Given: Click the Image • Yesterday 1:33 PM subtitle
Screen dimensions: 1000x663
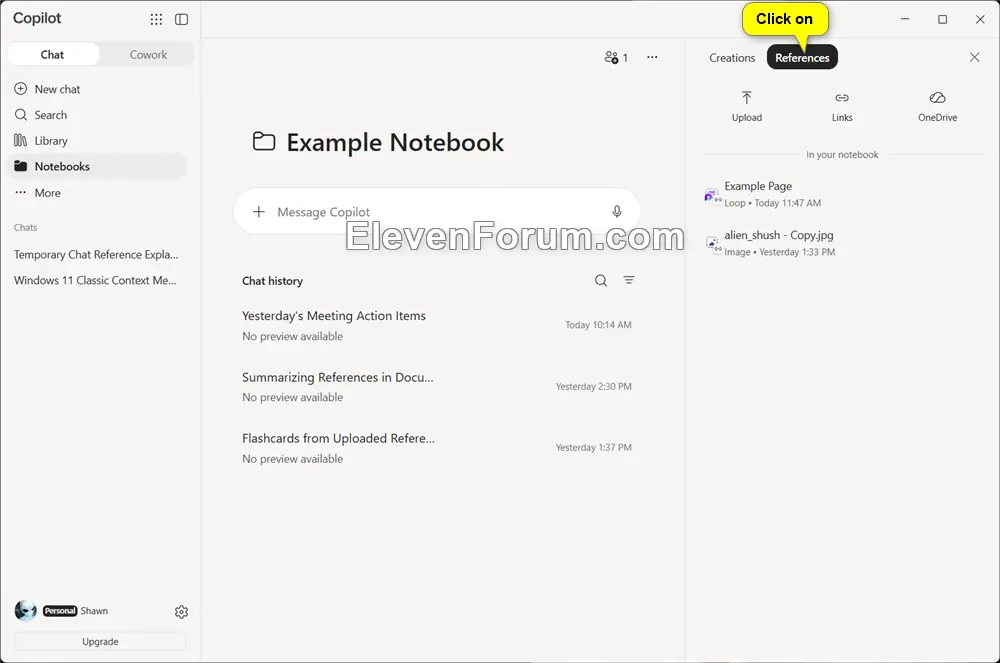Looking at the screenshot, I should point(779,252).
